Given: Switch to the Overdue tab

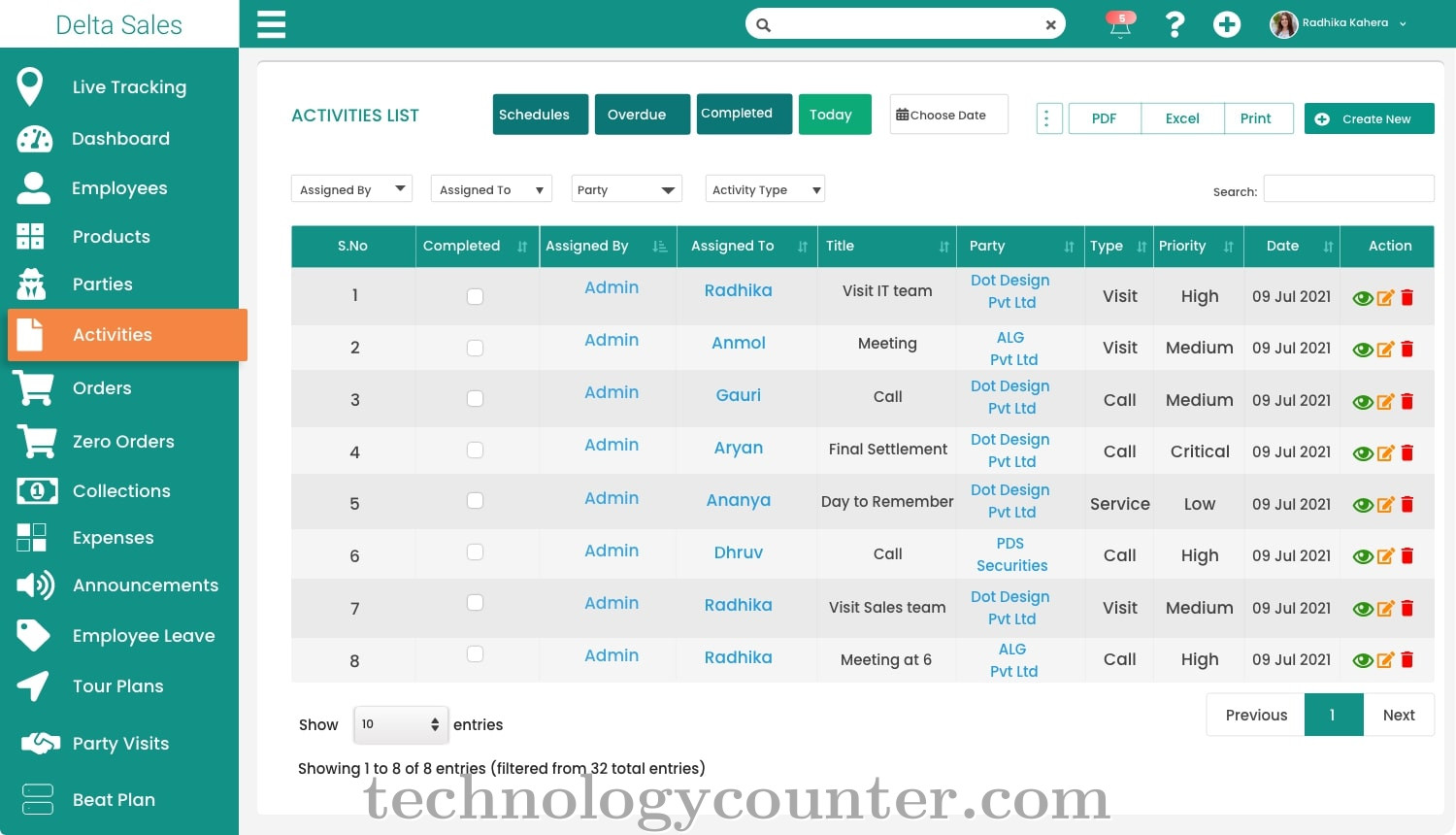Looking at the screenshot, I should [643, 115].
